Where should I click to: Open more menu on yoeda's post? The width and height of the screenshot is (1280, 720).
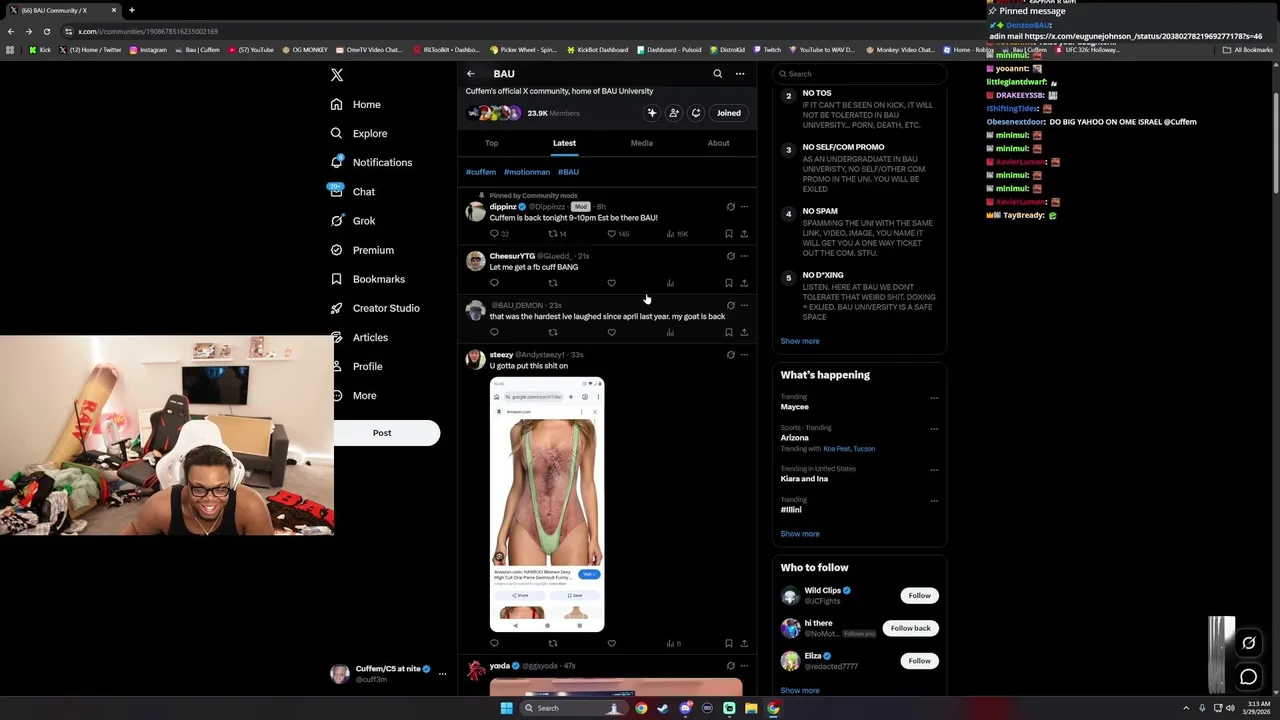[x=744, y=666]
